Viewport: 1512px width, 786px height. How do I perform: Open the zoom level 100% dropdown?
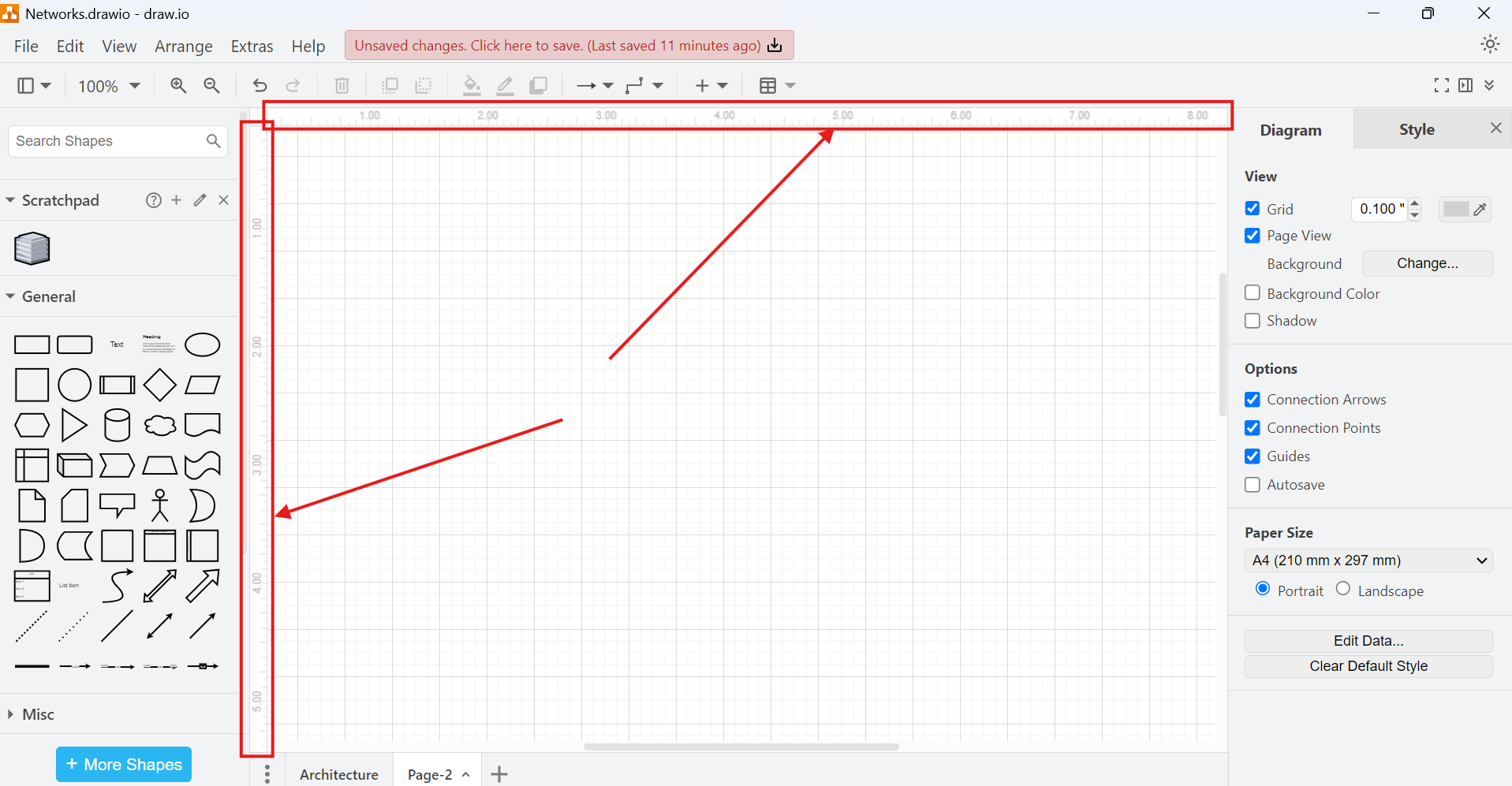108,85
